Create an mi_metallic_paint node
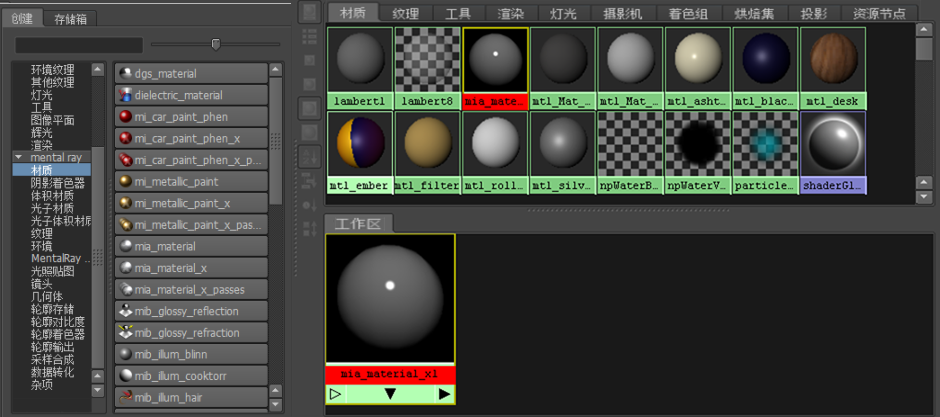 point(191,182)
